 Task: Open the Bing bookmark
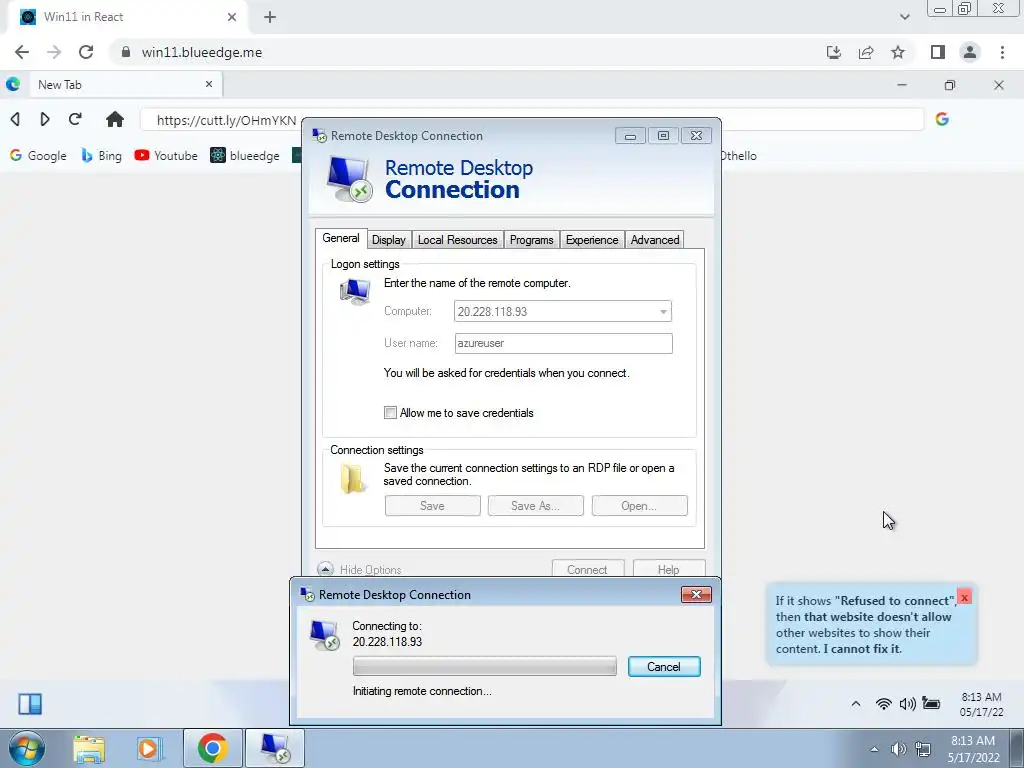101,155
